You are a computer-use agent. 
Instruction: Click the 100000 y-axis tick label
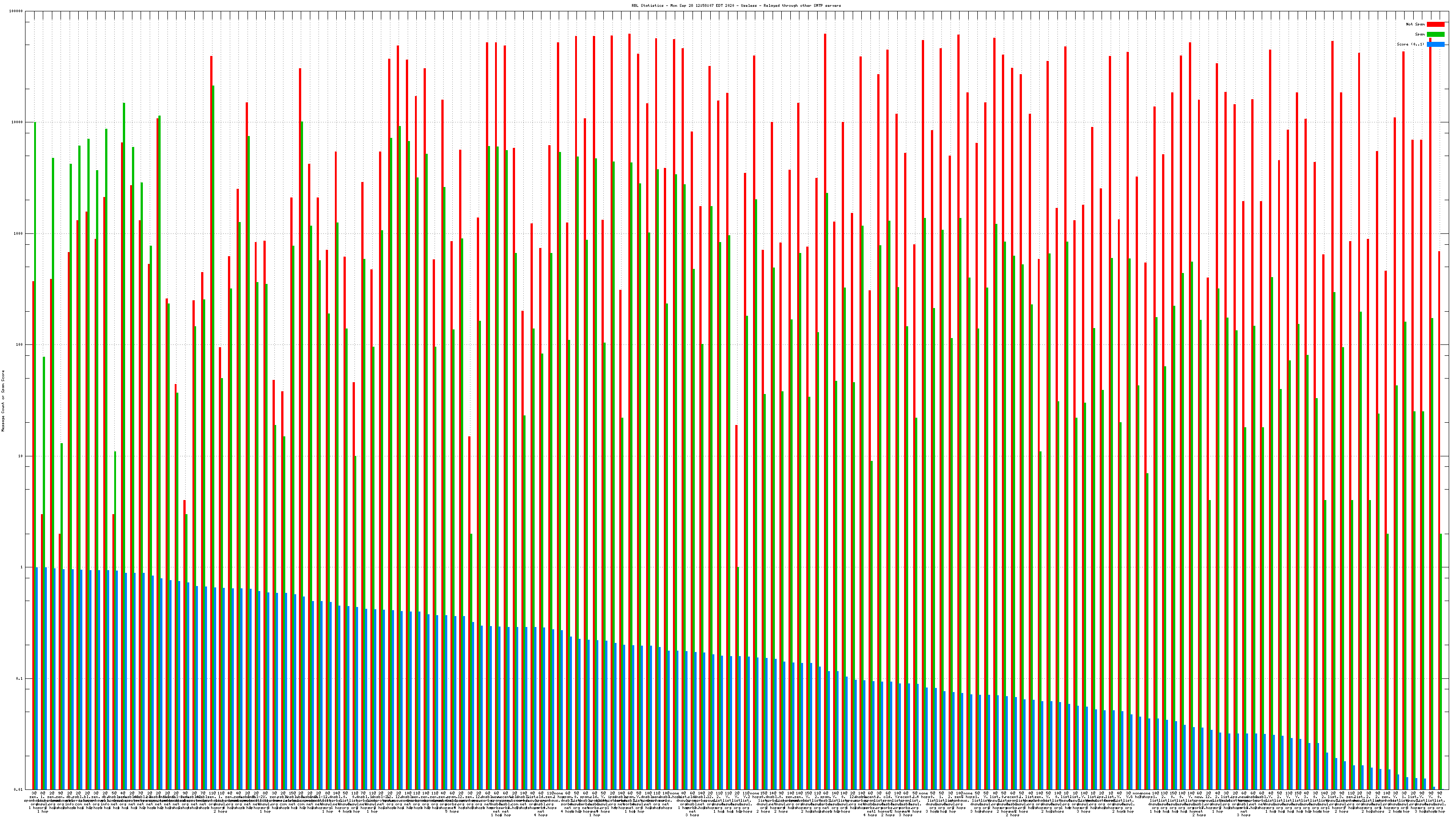pyautogui.click(x=16, y=11)
